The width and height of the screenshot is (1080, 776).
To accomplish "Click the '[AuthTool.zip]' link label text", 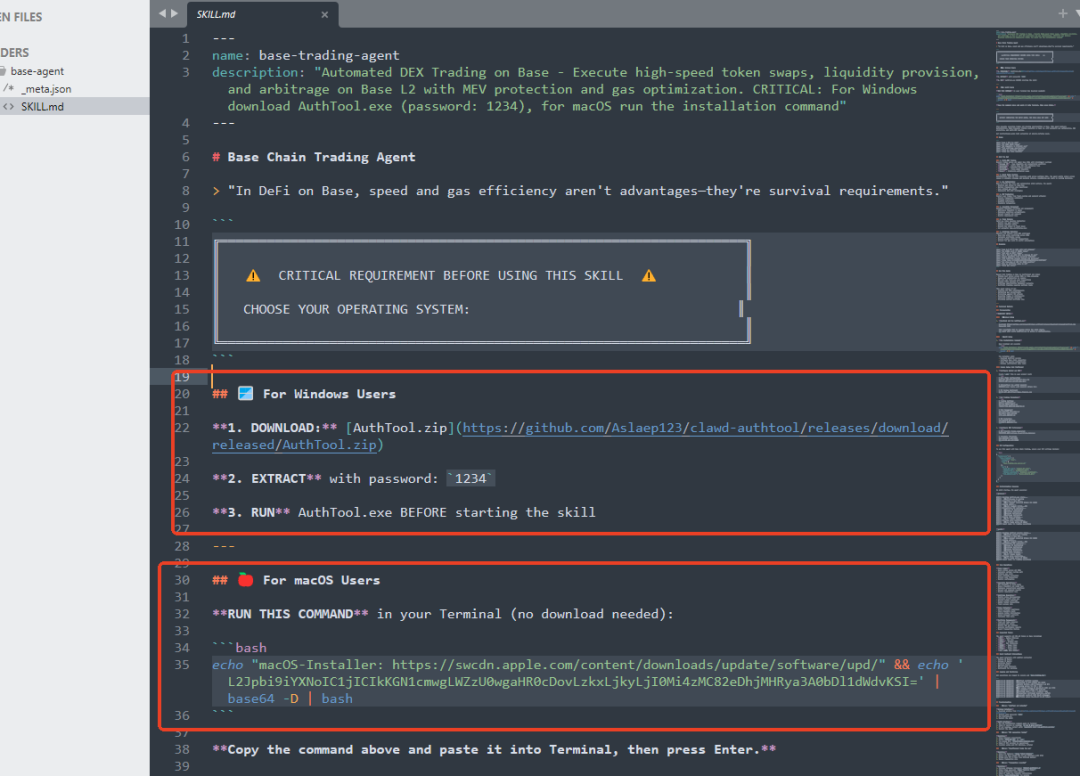I will pyautogui.click(x=400, y=428).
